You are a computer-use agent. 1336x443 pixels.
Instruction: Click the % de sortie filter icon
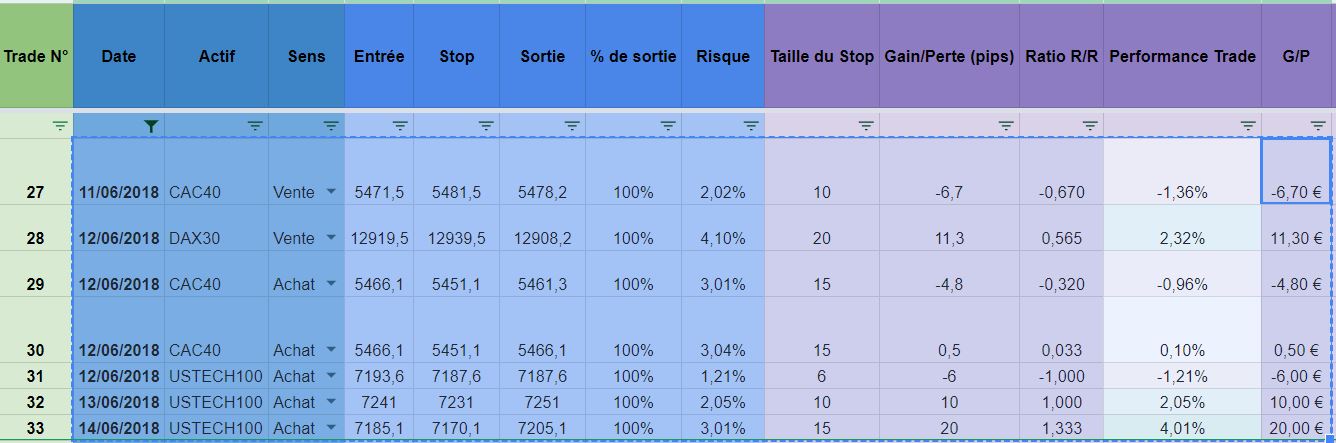click(668, 126)
